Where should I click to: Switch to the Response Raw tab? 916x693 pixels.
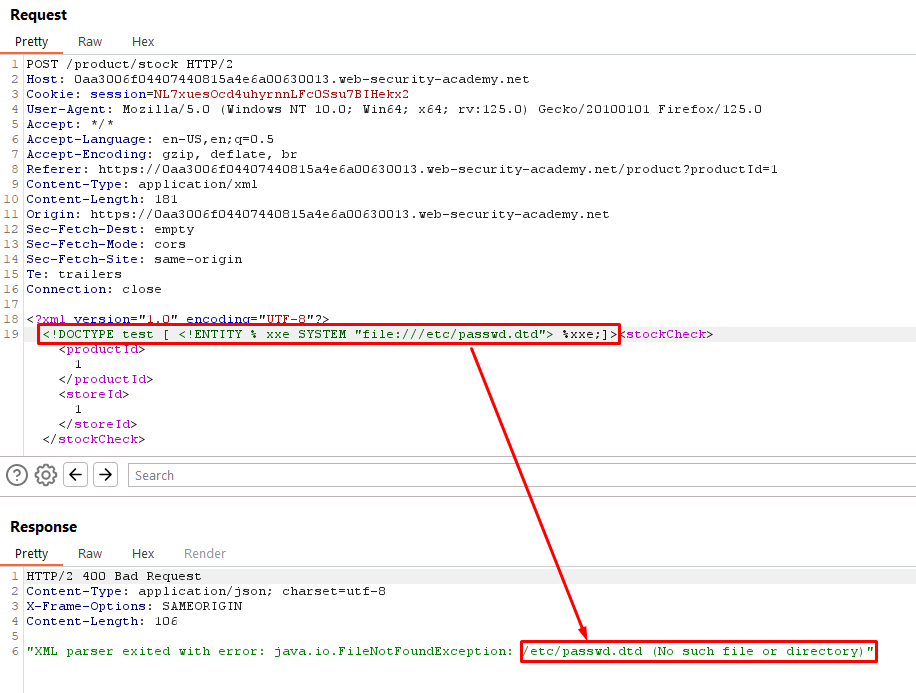click(x=90, y=553)
